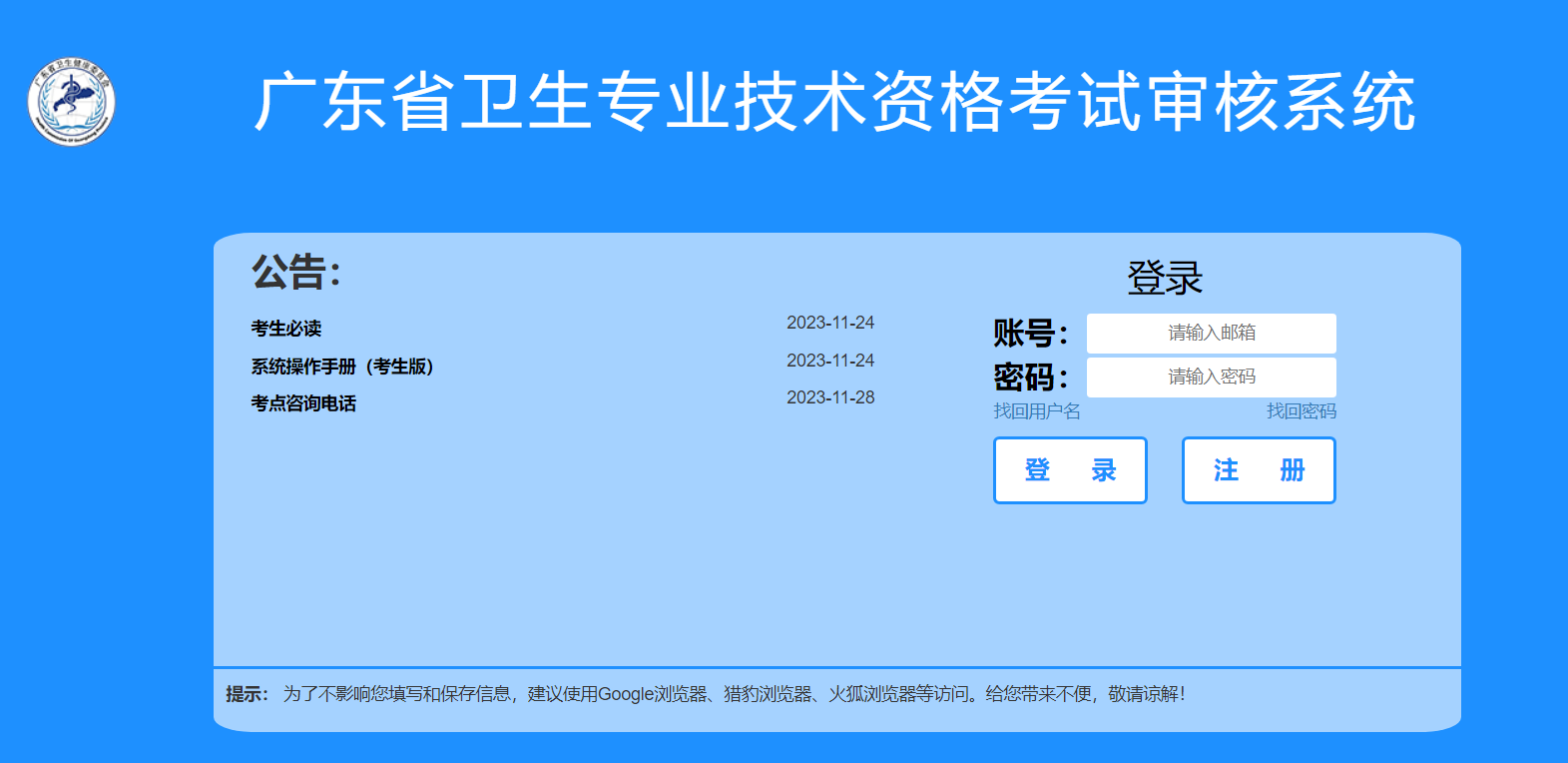
Task: Open the 考点咨询电话 announcement
Action: click(303, 403)
